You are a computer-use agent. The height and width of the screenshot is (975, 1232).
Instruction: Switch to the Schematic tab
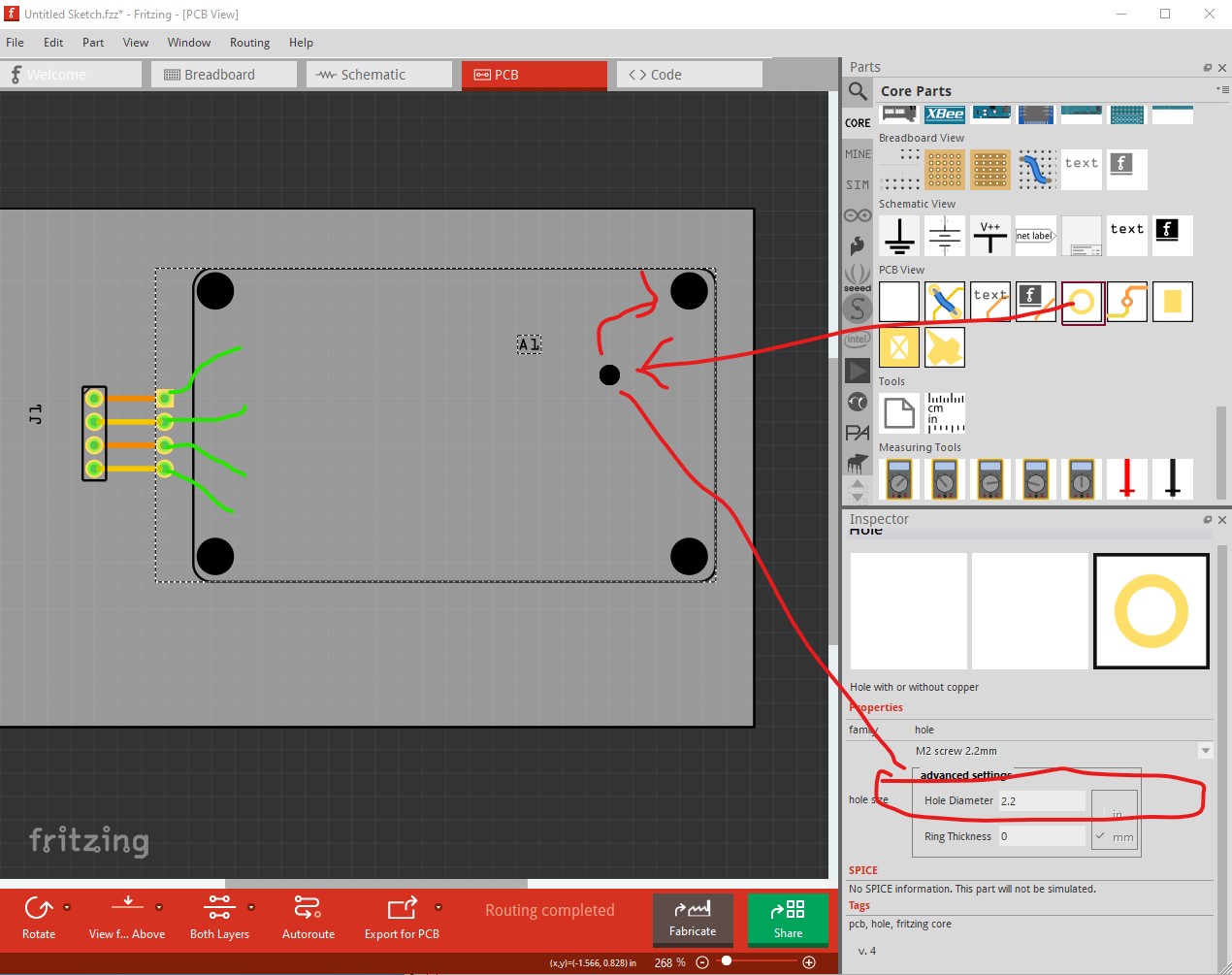[379, 75]
